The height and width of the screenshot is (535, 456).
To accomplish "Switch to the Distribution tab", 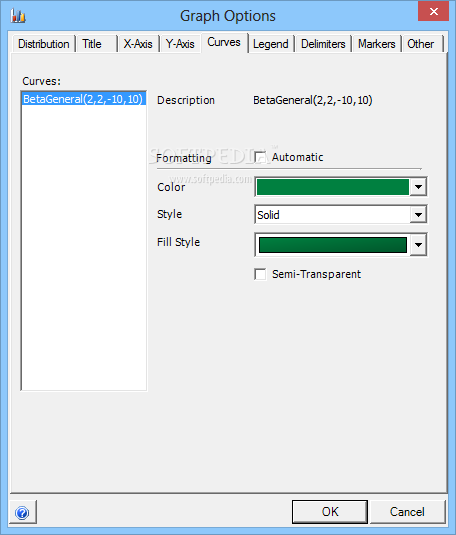I will coord(44,44).
